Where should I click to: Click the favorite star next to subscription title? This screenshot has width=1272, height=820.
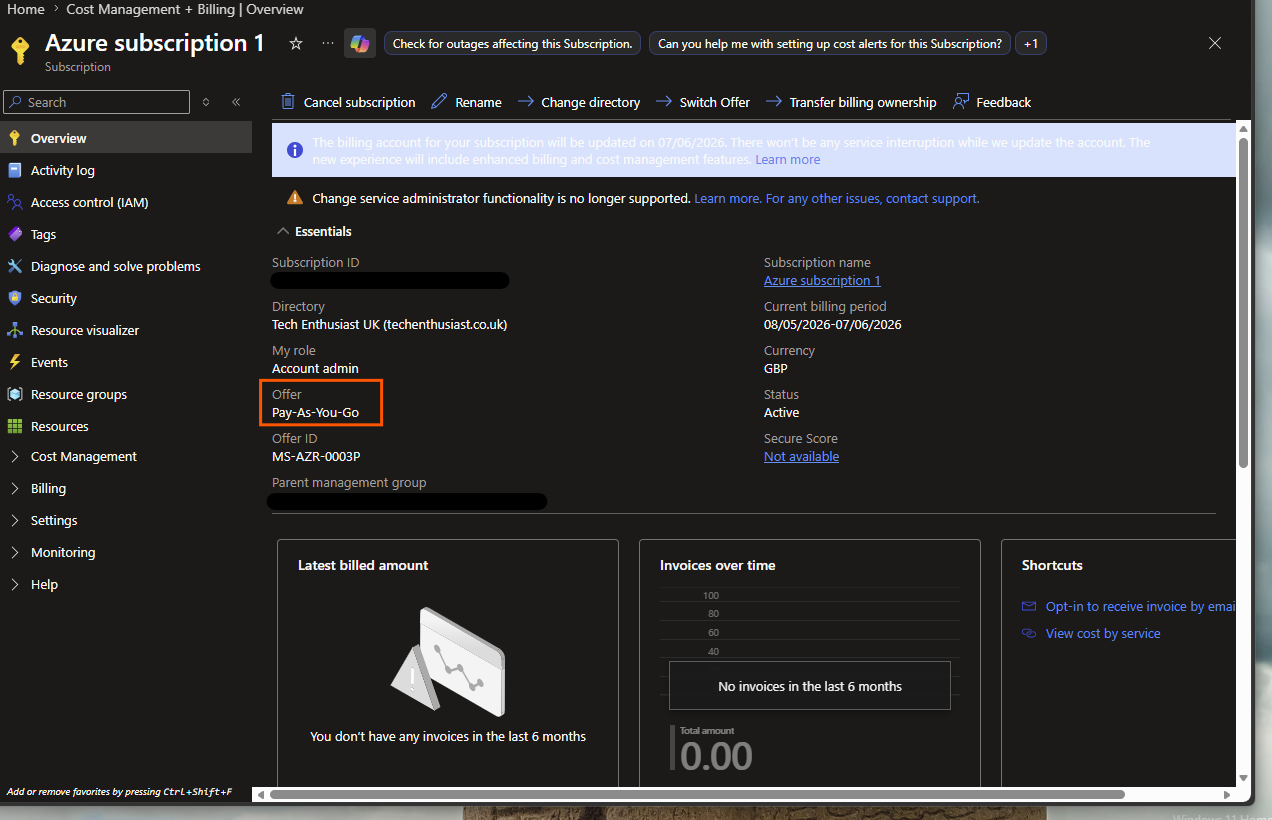[296, 43]
